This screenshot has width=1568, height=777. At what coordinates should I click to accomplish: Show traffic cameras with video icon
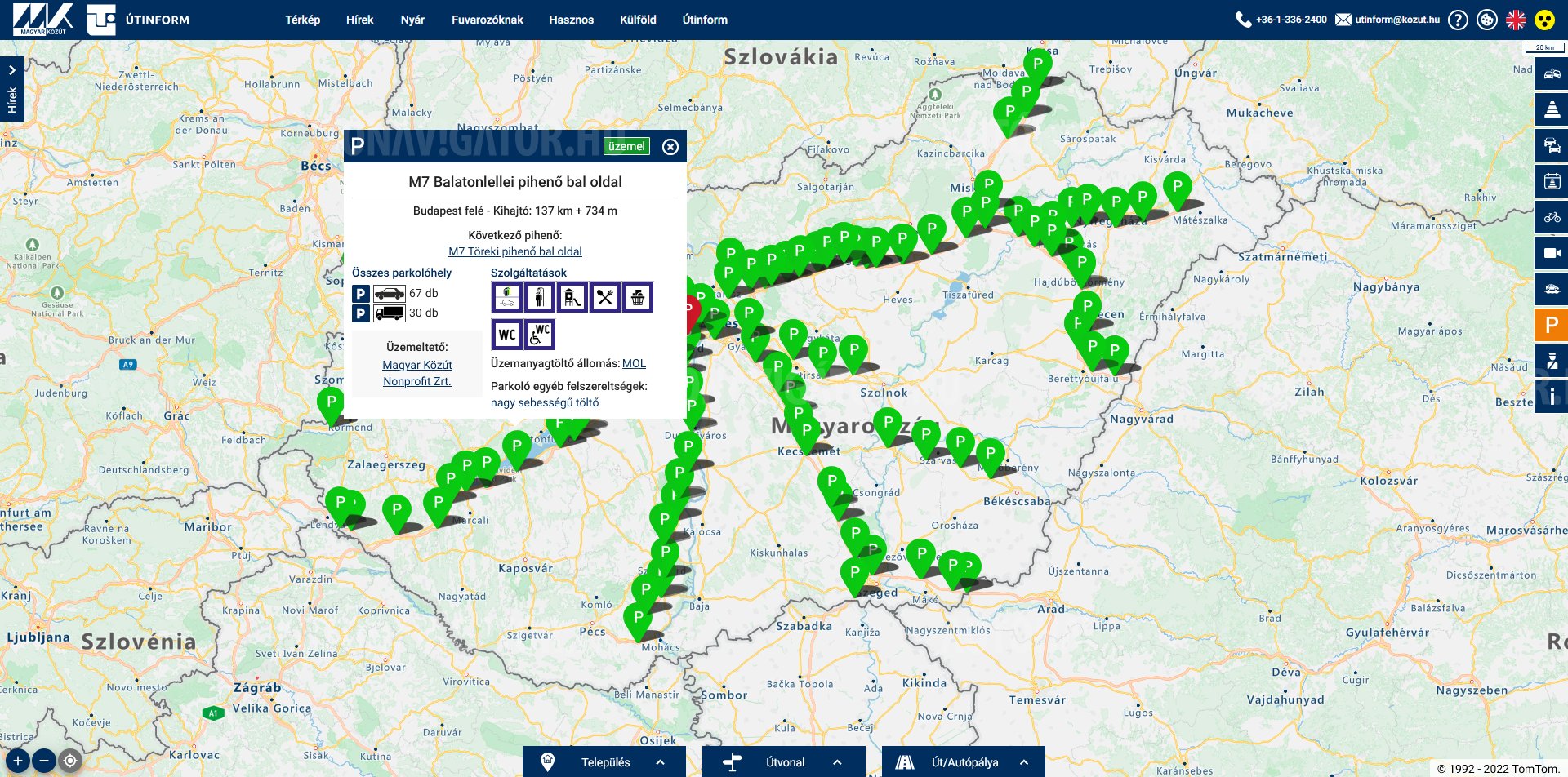coord(1552,253)
